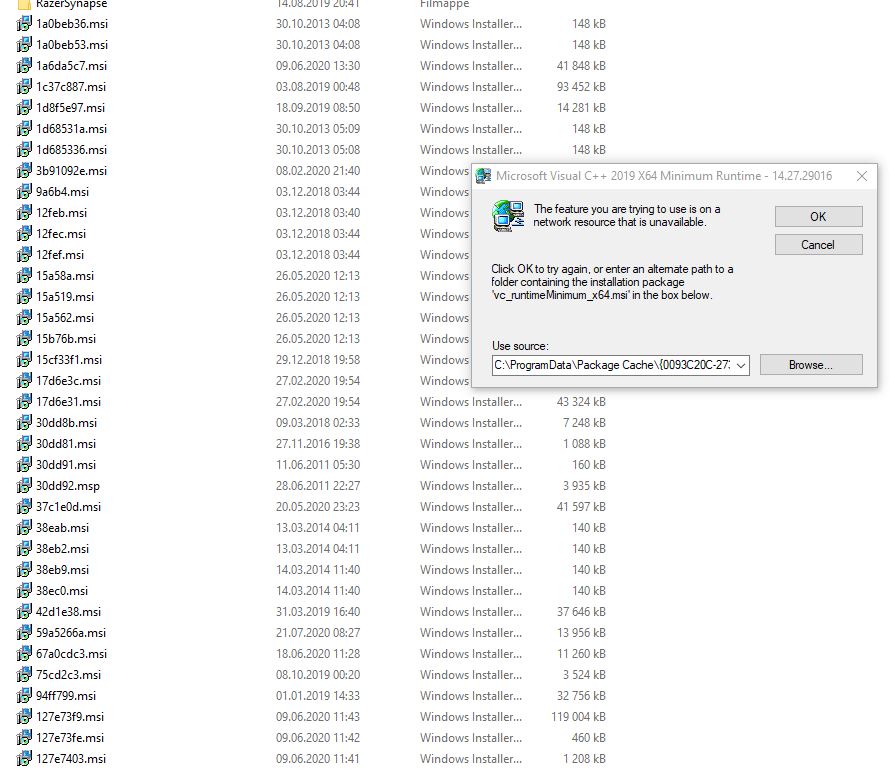Click the network resource icon in the dialog
Image resolution: width=890 pixels, height=769 pixels.
(508, 216)
